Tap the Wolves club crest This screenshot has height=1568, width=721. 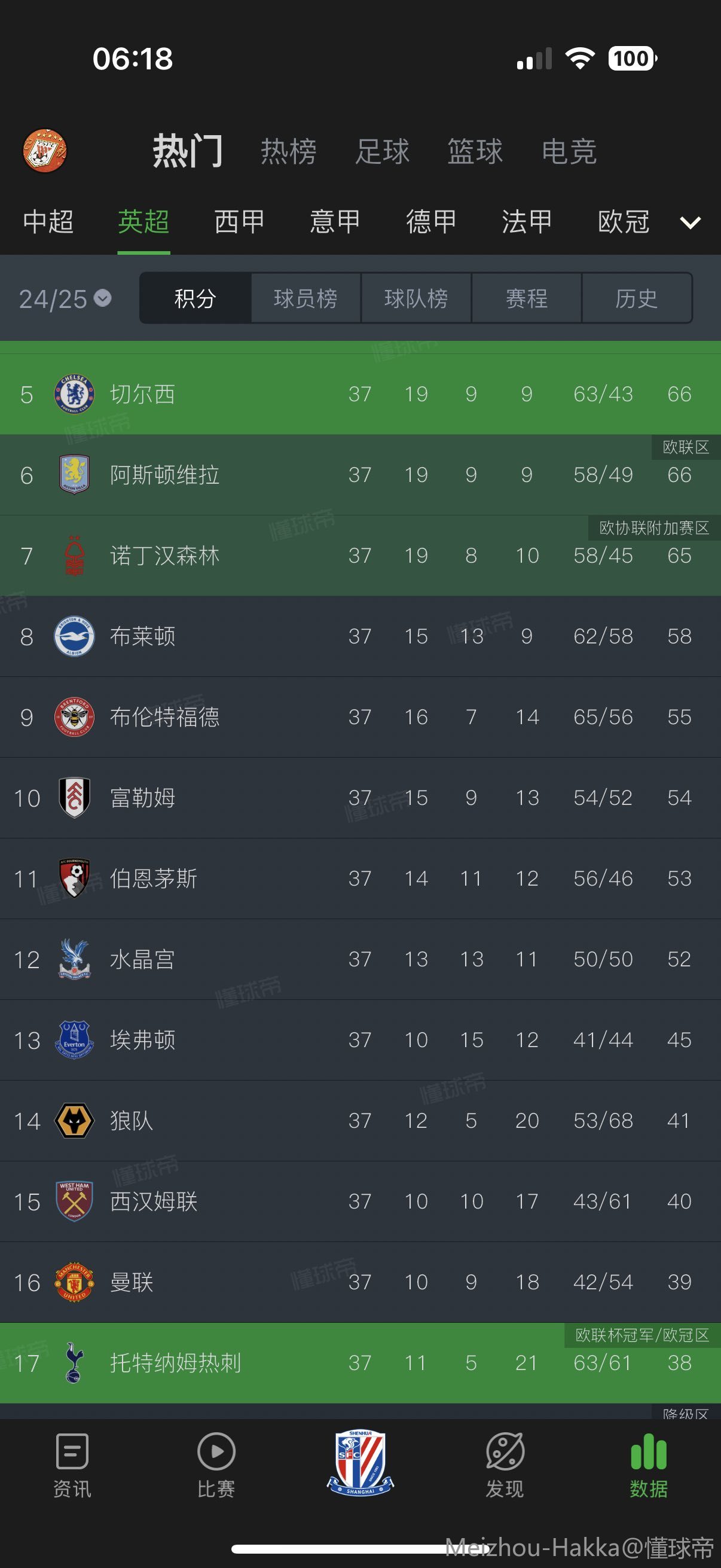click(x=74, y=1121)
